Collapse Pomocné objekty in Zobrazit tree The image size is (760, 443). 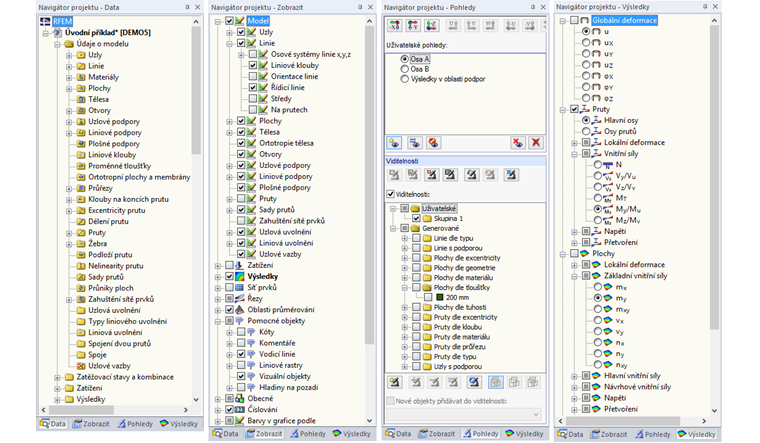(x=218, y=321)
